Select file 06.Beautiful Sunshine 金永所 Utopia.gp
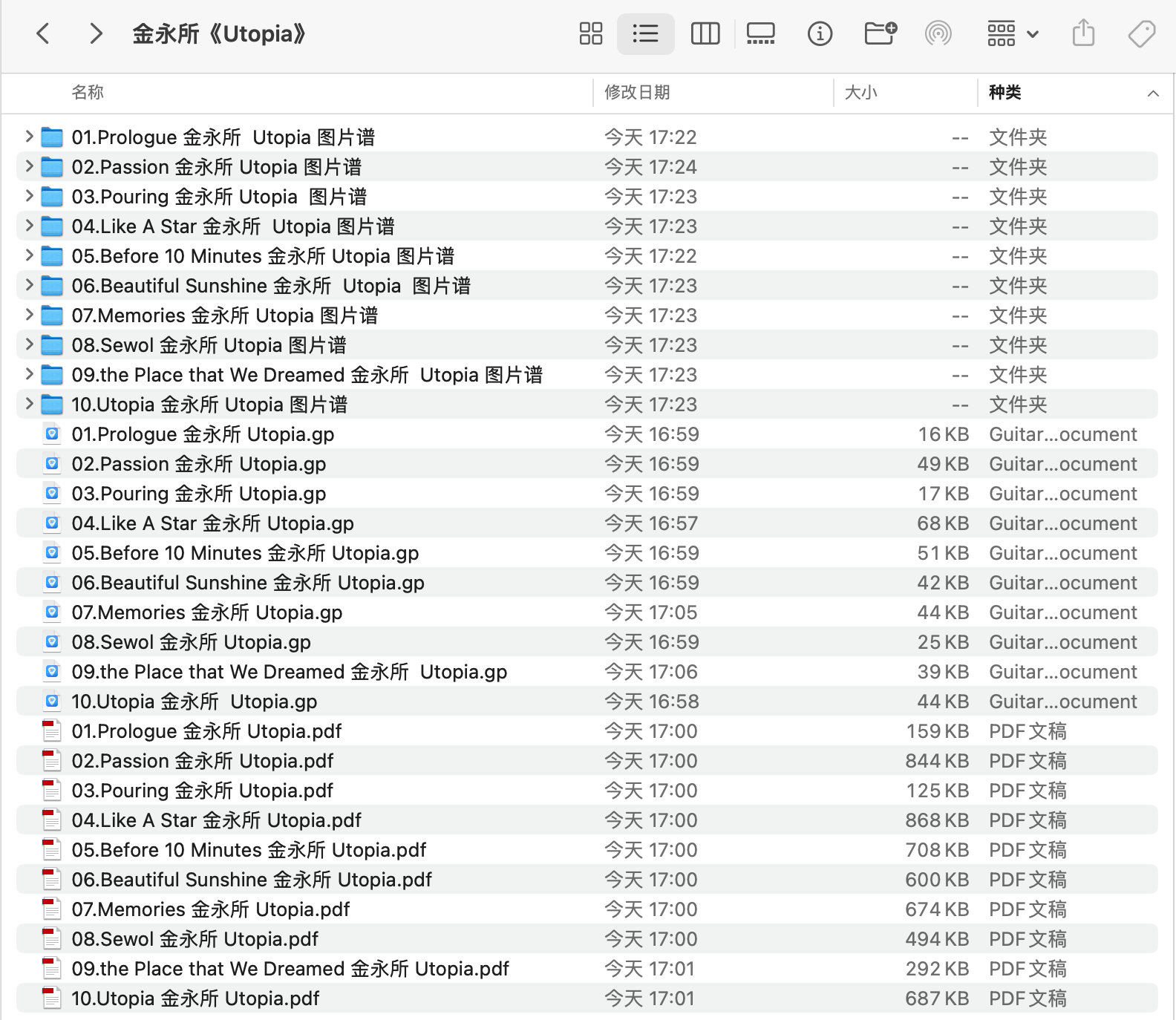This screenshot has height=1020, width=1176. (248, 583)
